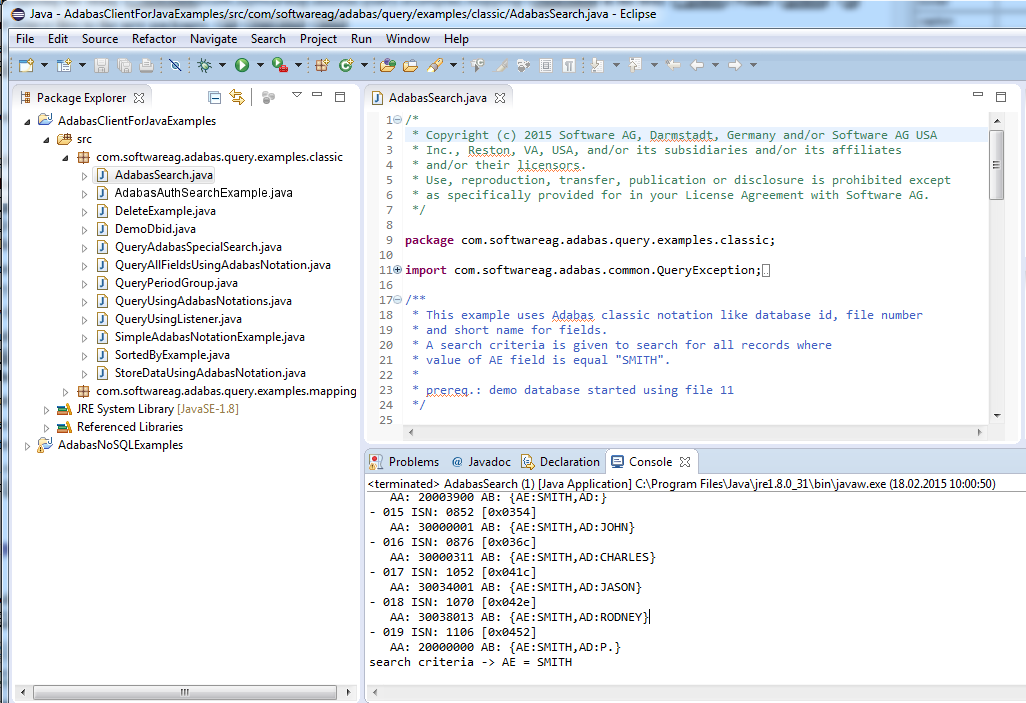Expand the JRE System Library node
The width and height of the screenshot is (1026, 703).
point(47,409)
